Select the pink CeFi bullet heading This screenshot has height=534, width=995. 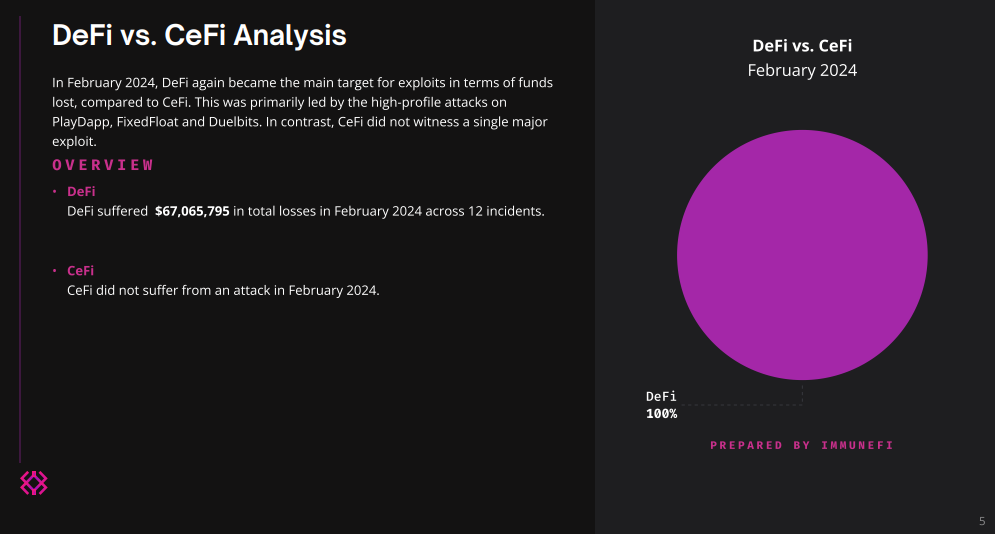(x=81, y=271)
